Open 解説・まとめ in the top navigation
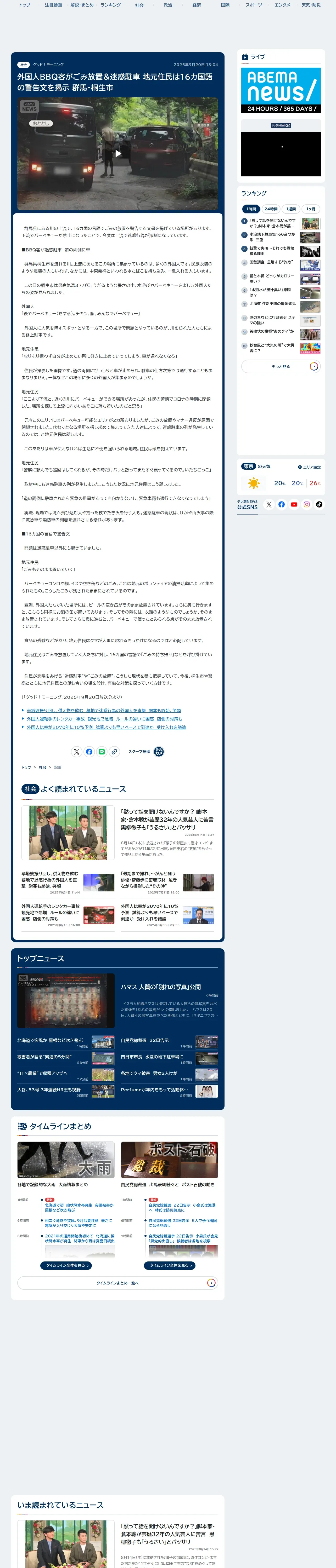336x1568 pixels. 82,5
